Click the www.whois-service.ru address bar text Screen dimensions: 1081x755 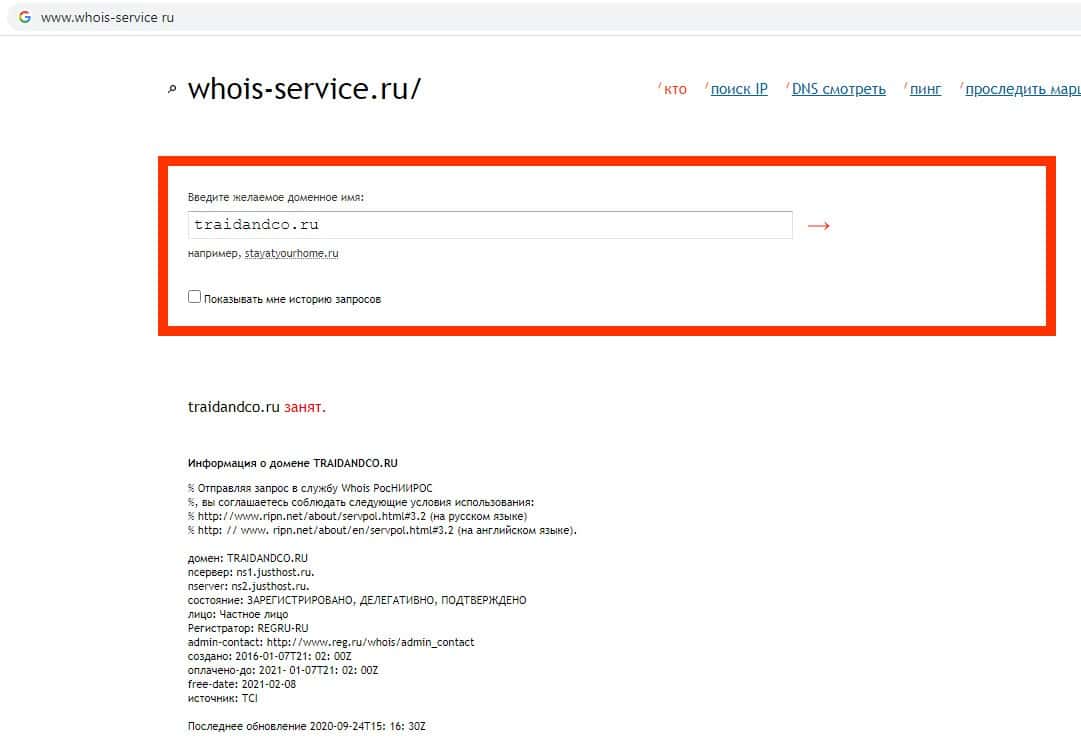tap(108, 17)
